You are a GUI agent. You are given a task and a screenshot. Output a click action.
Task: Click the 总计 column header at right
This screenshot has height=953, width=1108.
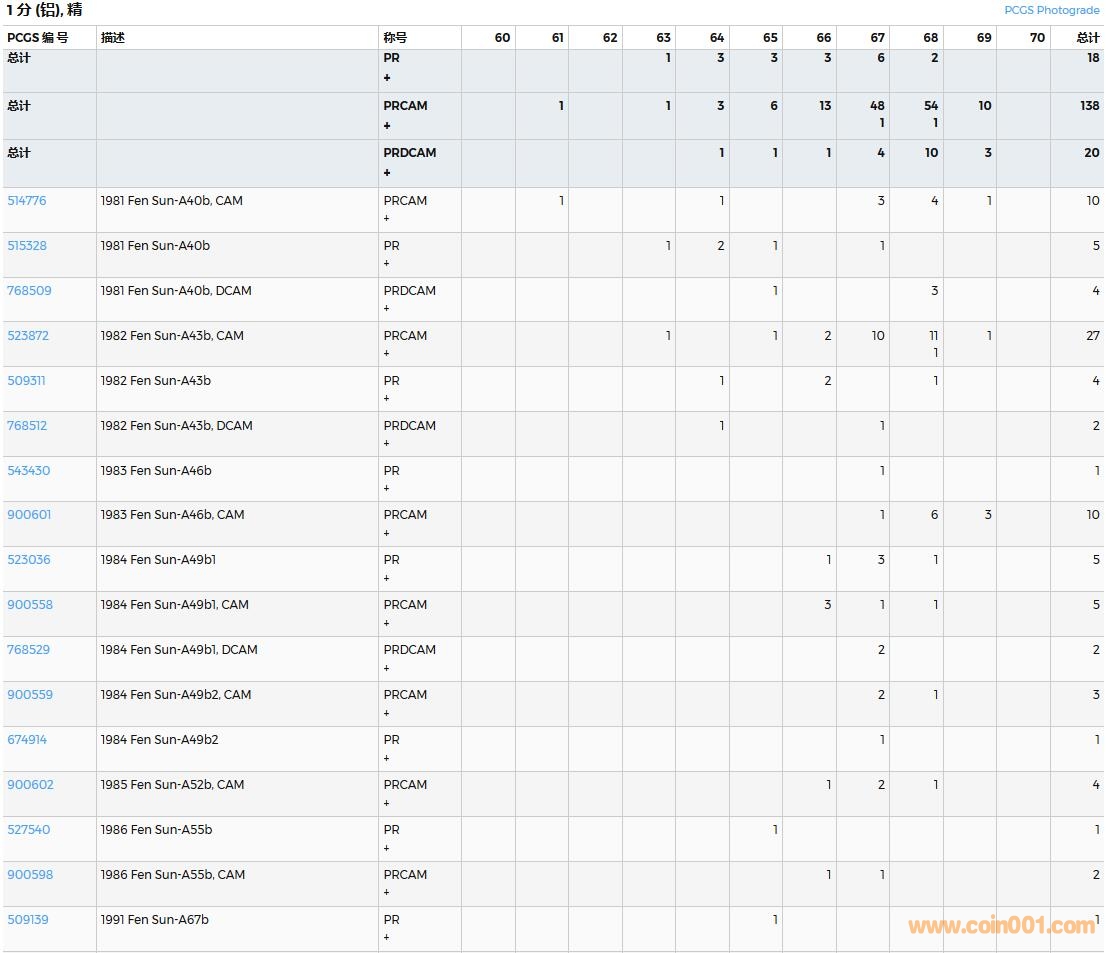pyautogui.click(x=1087, y=38)
